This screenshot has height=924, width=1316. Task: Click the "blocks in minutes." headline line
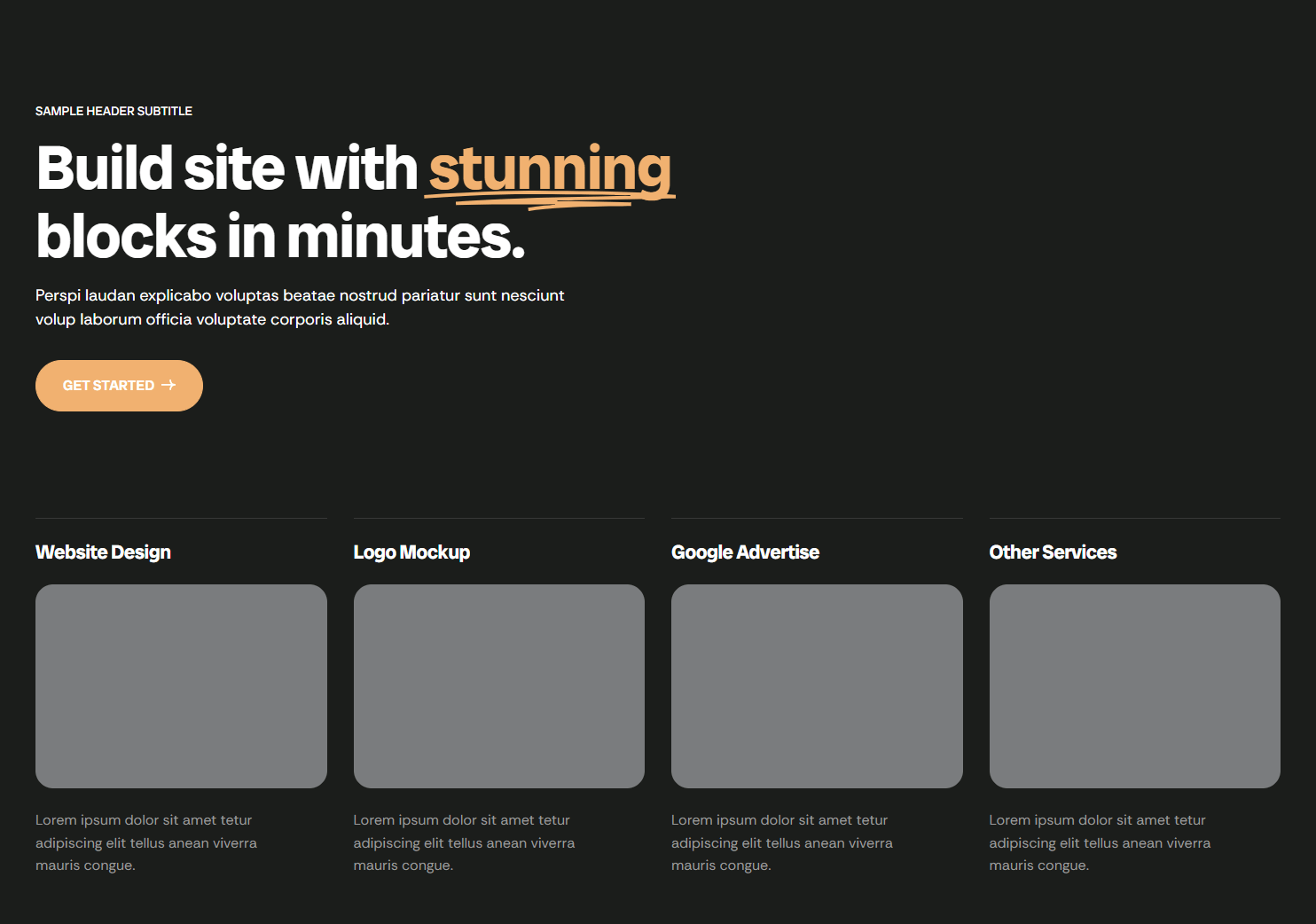pos(280,237)
